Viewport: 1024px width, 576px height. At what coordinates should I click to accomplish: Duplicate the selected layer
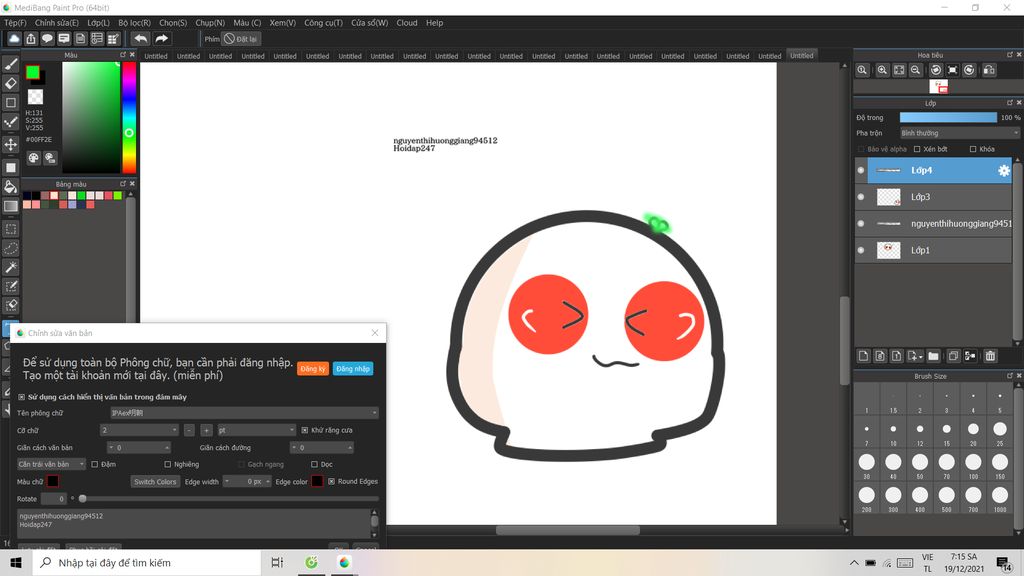[x=953, y=356]
